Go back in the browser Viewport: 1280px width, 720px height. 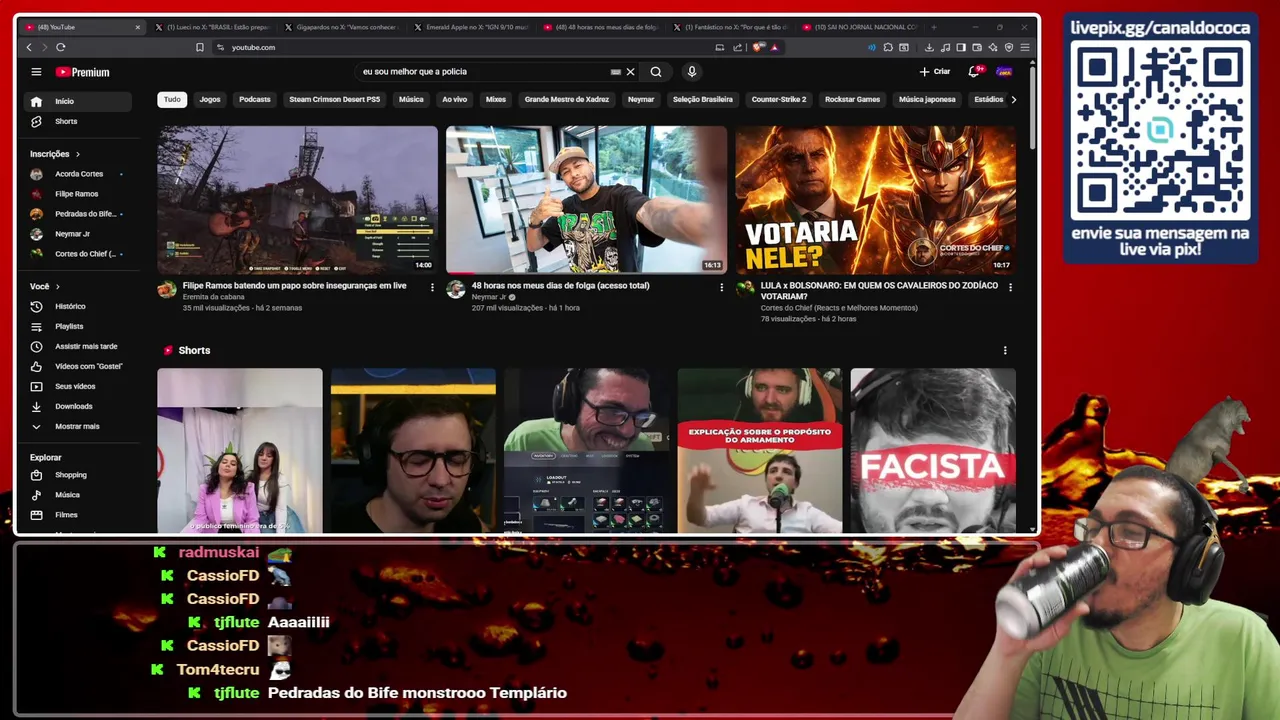pyautogui.click(x=29, y=47)
